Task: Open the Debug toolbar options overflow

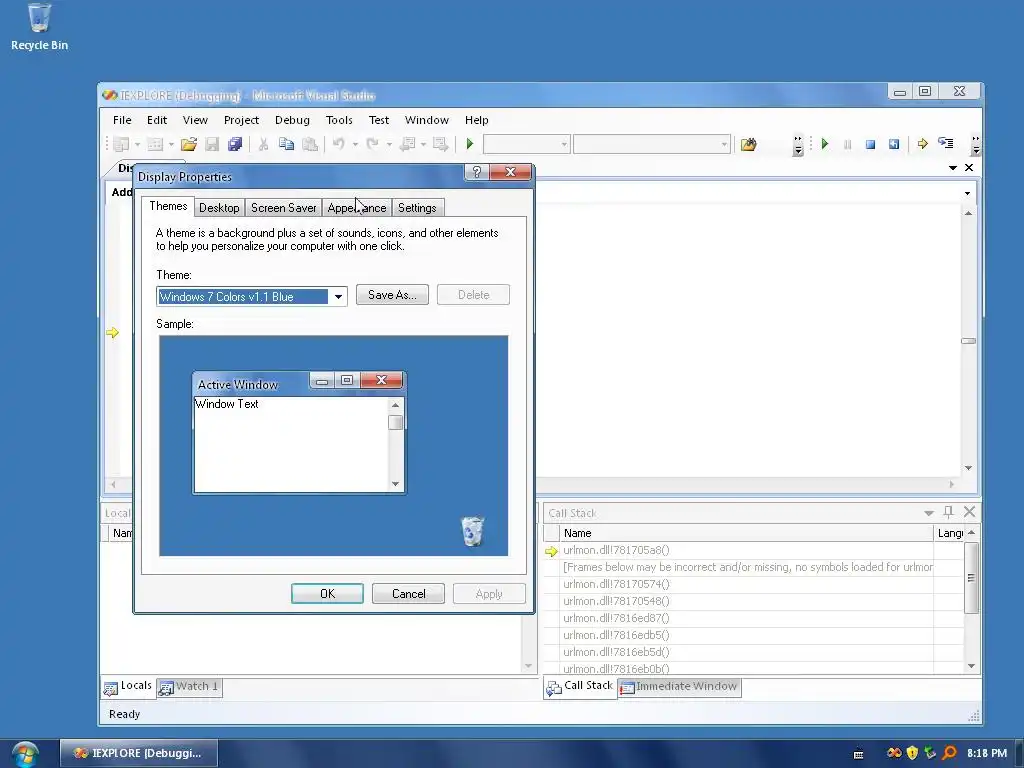Action: pos(975,145)
